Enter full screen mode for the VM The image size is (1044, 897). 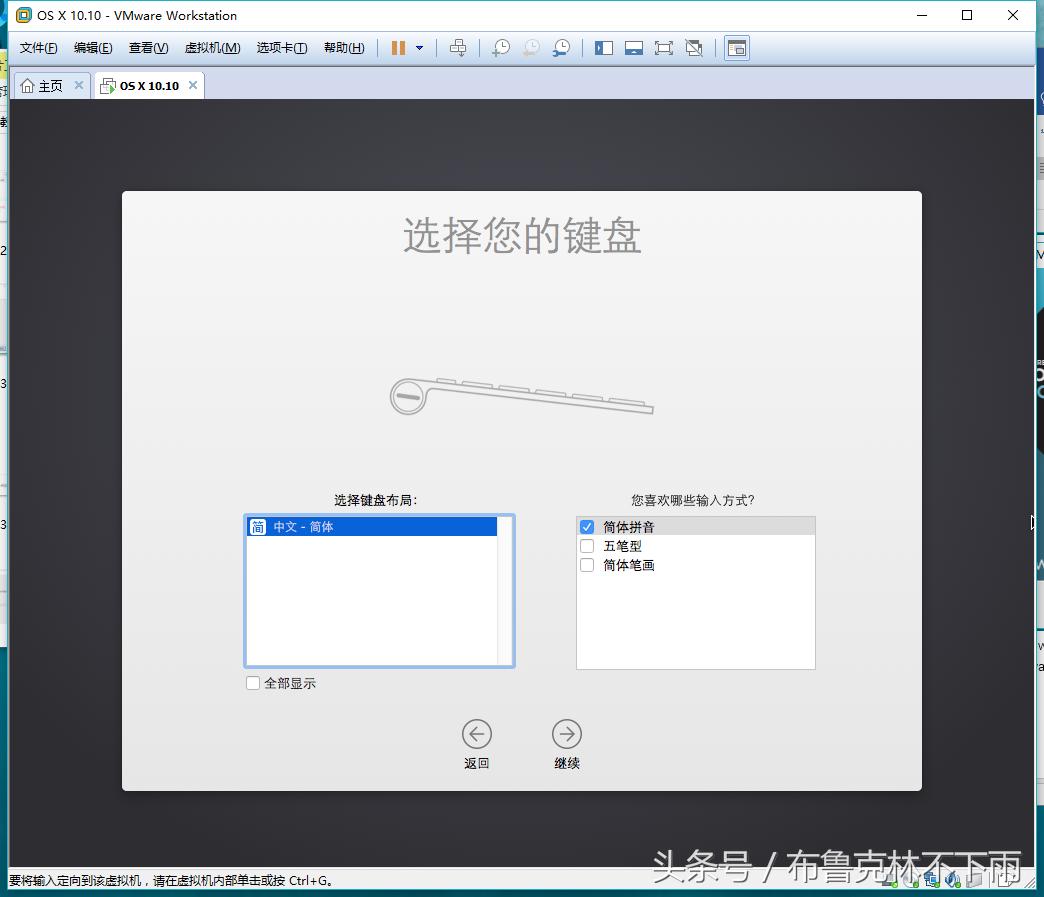coord(664,47)
